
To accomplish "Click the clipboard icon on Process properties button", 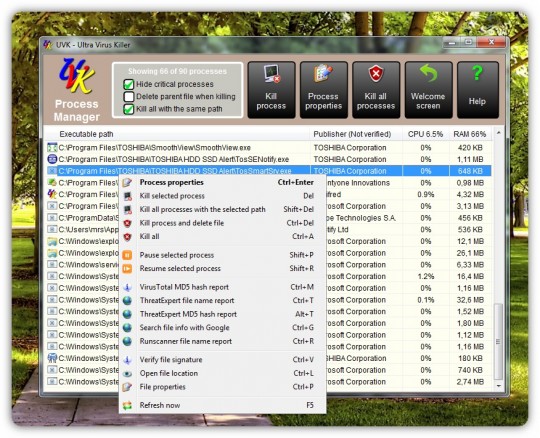I will (x=323, y=73).
